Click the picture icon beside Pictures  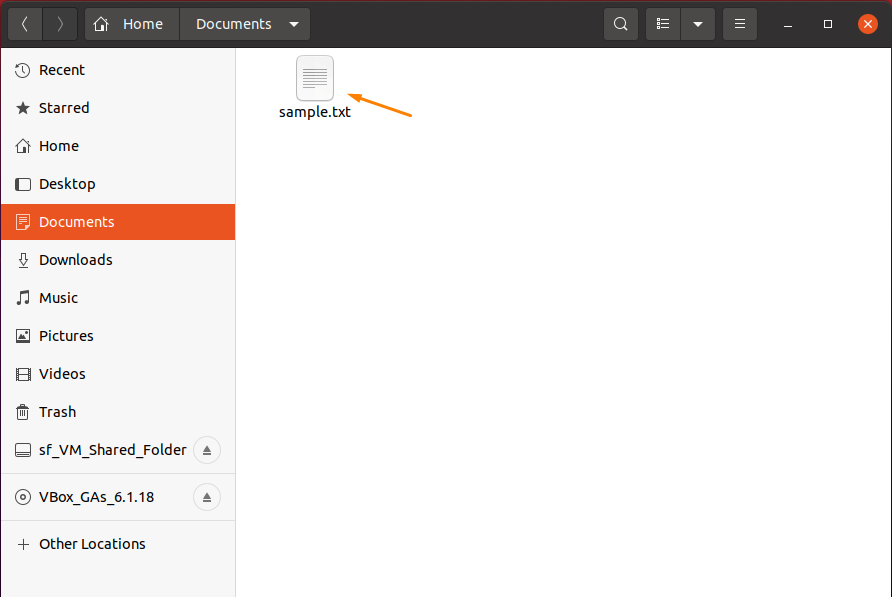23,336
